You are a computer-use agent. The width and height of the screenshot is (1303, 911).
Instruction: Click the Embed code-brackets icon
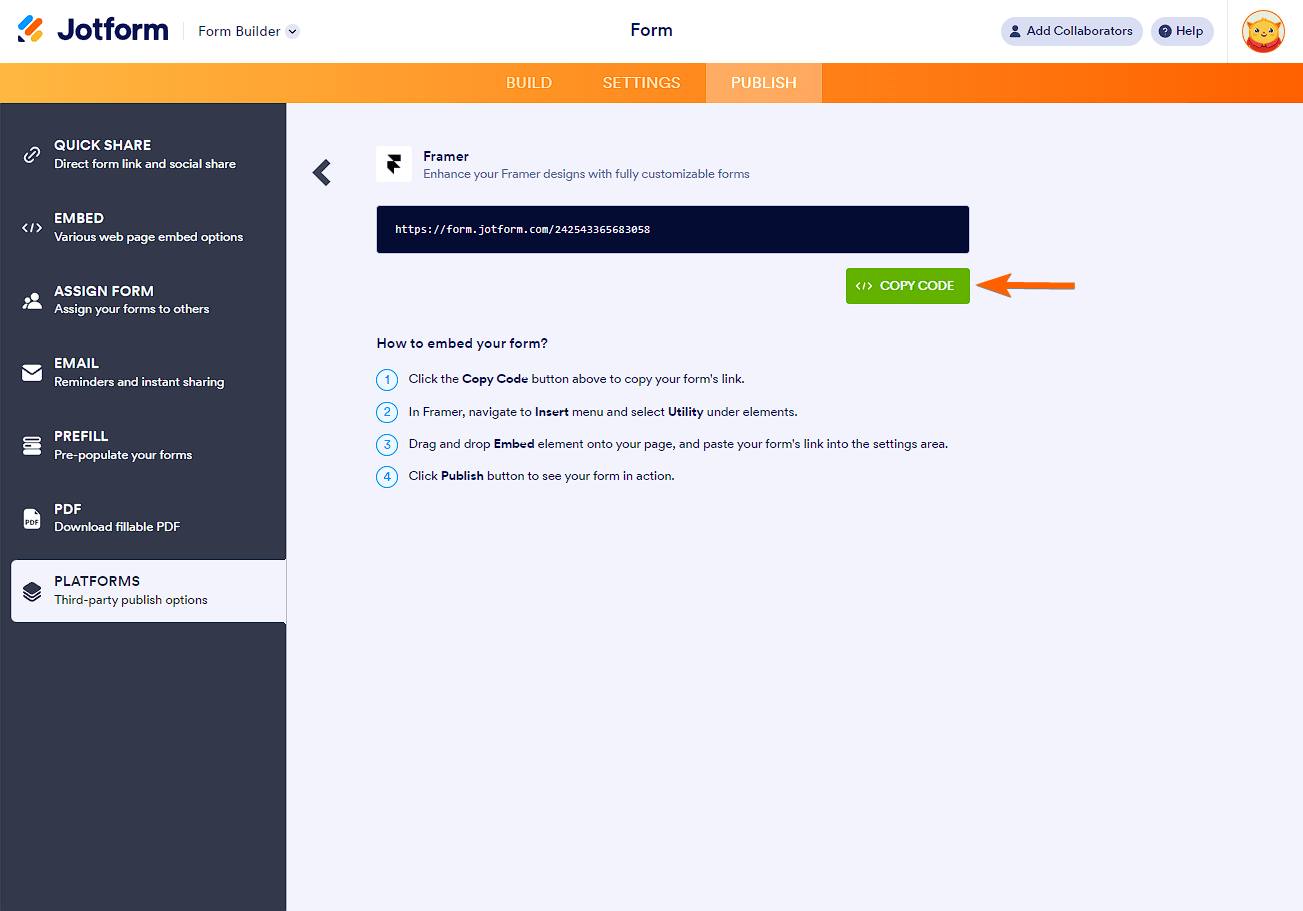pos(32,228)
